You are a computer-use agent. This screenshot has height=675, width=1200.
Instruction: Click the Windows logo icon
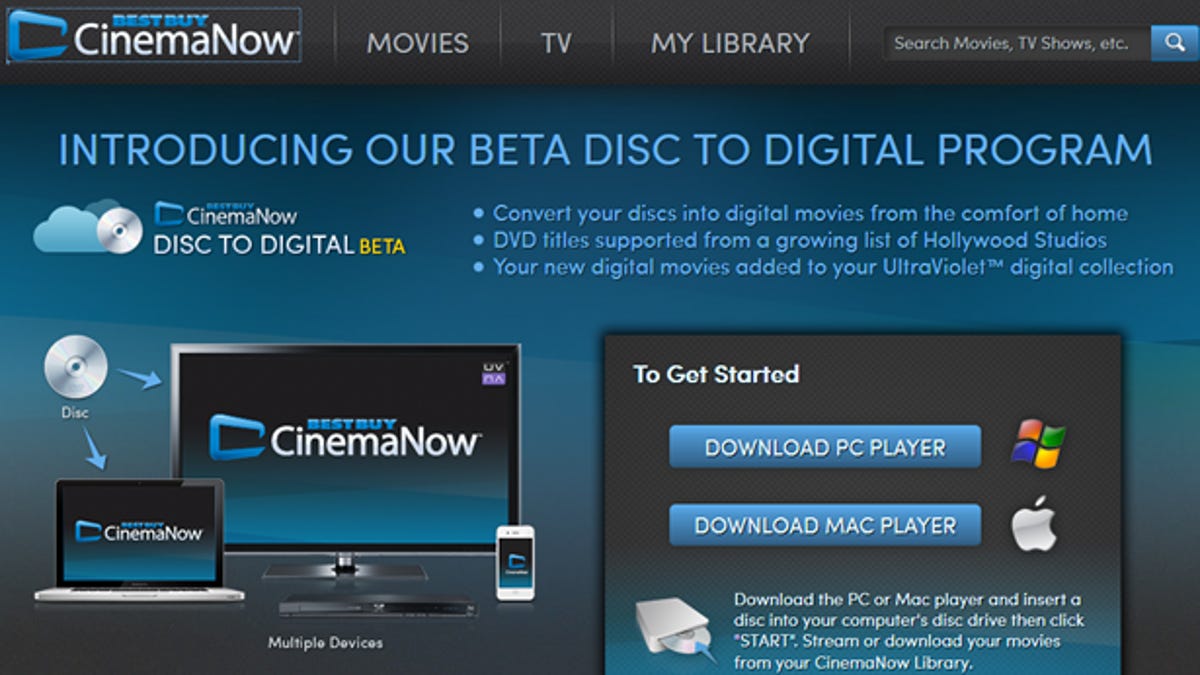tap(1038, 444)
